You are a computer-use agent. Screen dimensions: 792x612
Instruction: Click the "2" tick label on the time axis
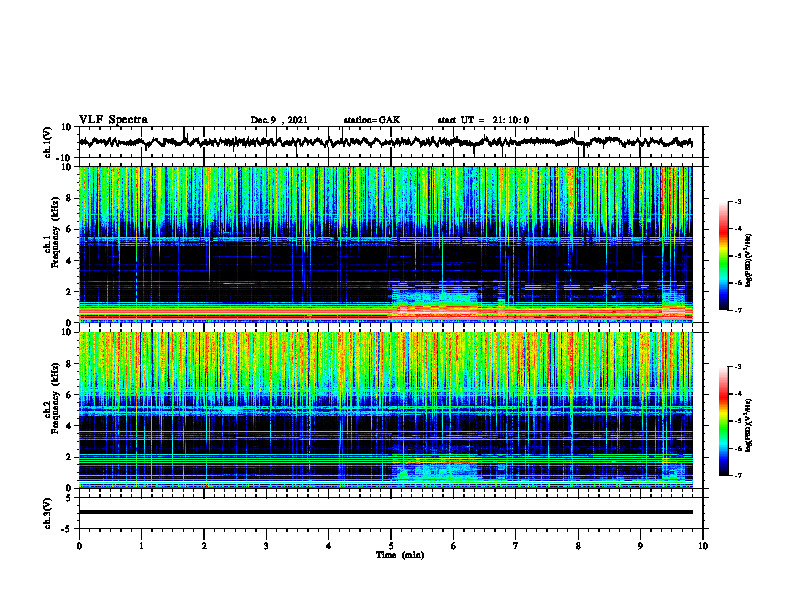point(204,546)
